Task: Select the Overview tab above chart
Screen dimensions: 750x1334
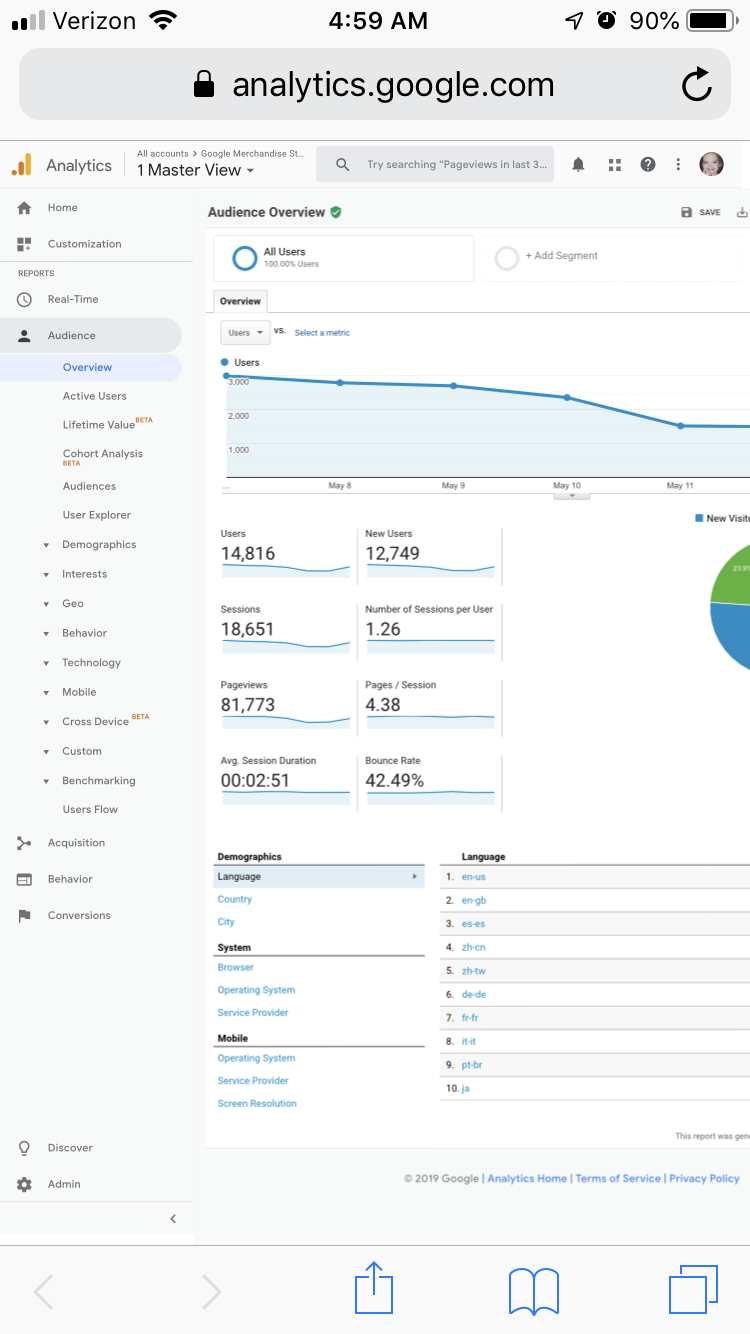Action: pyautogui.click(x=240, y=301)
